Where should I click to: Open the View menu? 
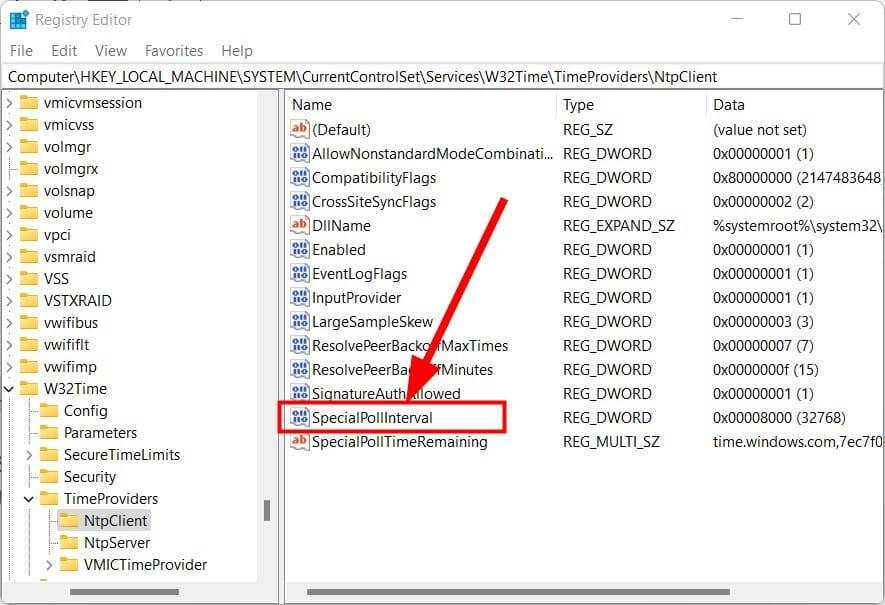(111, 50)
